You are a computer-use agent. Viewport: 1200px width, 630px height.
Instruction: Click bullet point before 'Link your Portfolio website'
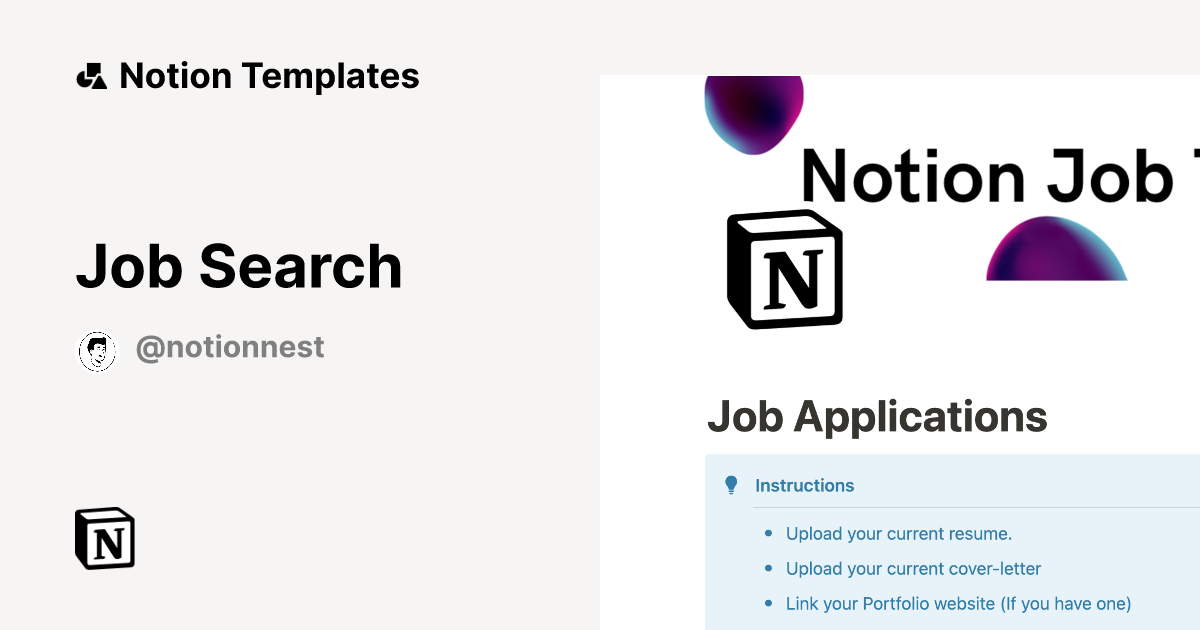(768, 604)
